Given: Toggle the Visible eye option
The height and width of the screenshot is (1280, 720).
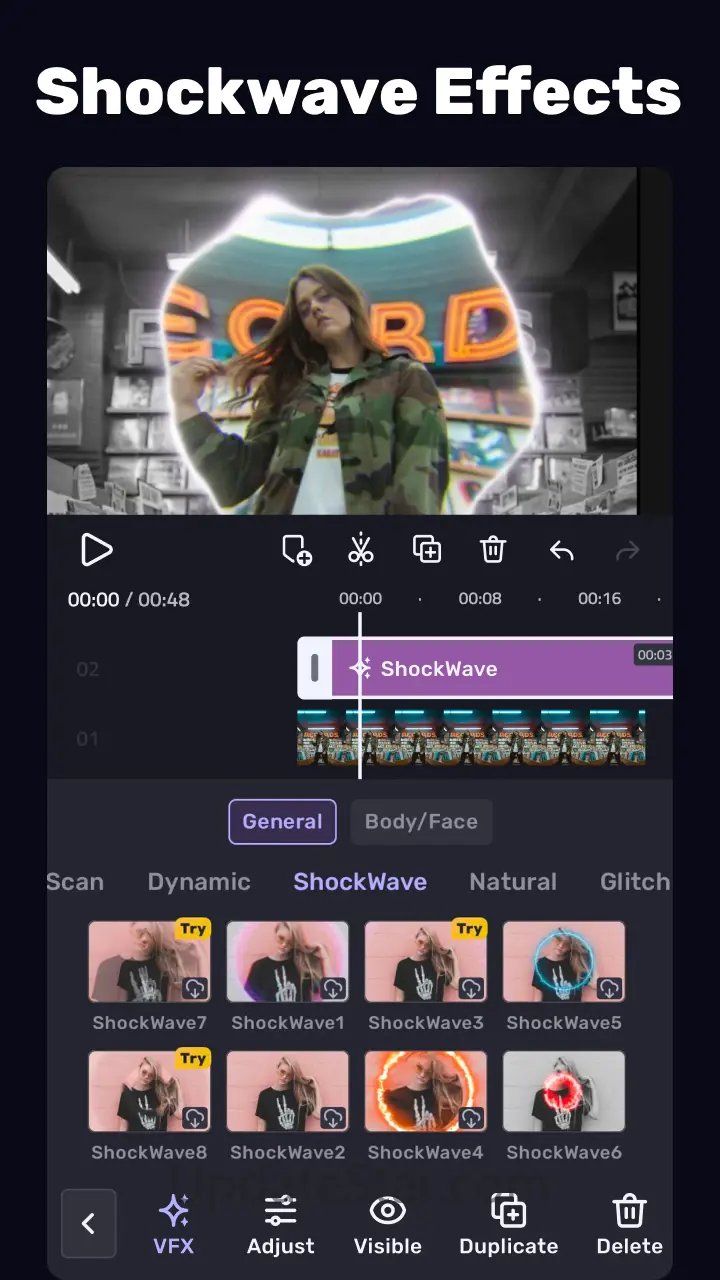Looking at the screenshot, I should [387, 1224].
